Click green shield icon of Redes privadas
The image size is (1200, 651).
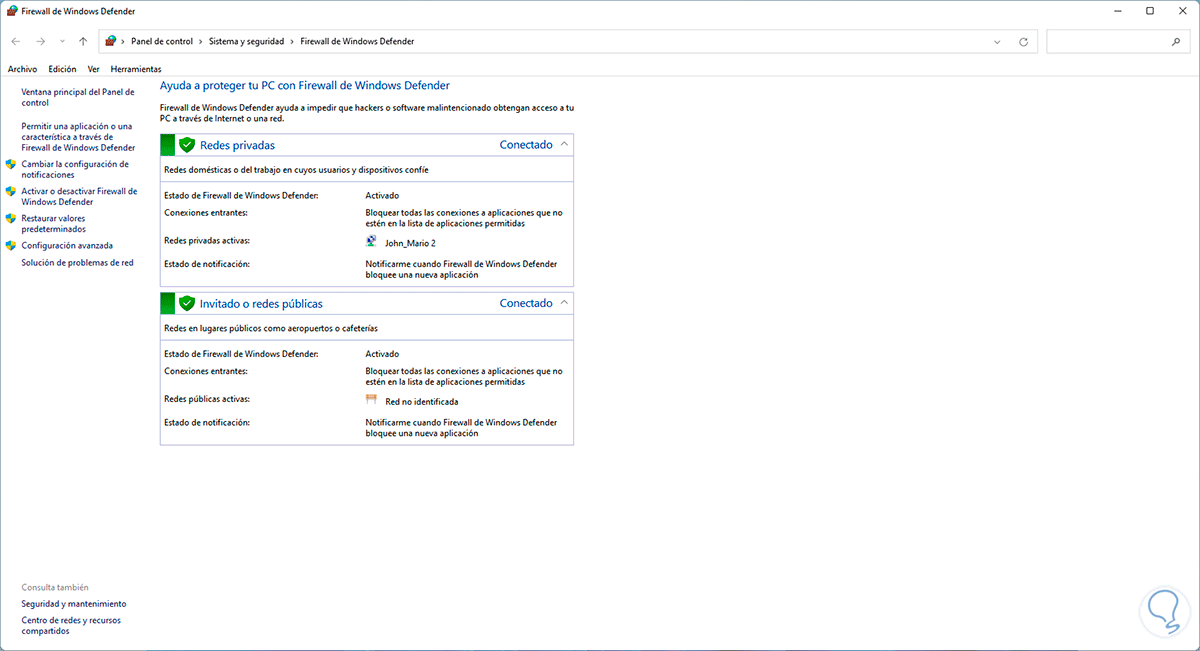186,145
